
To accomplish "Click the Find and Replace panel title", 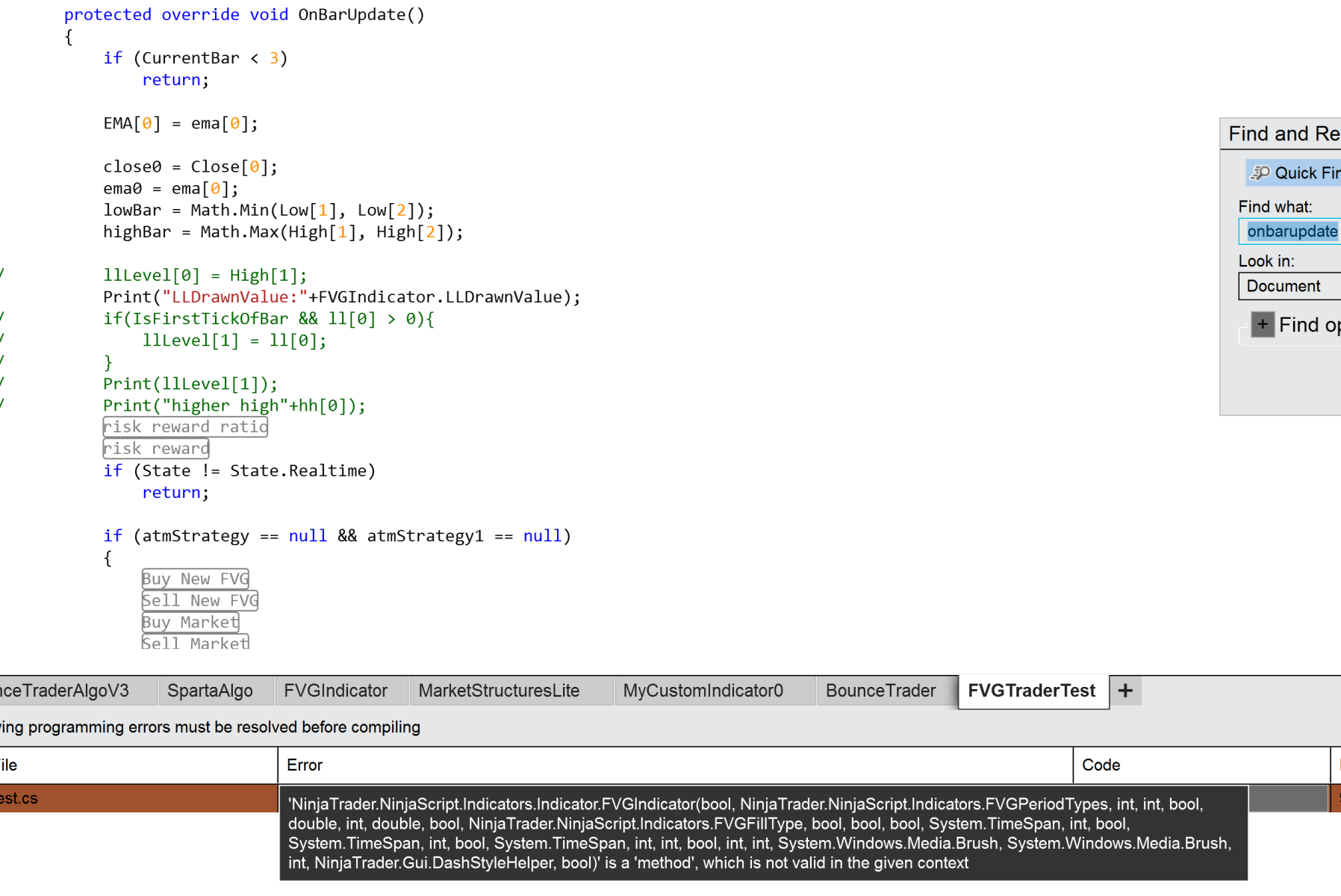I will [x=1284, y=134].
